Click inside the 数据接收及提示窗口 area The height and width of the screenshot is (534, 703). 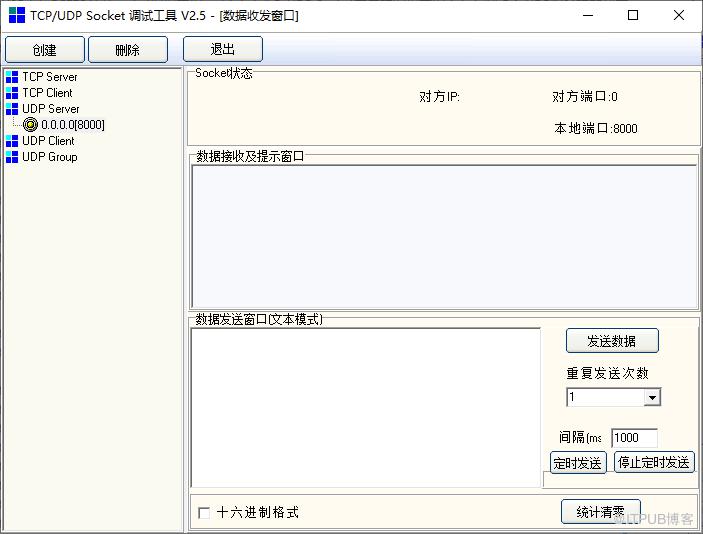tap(444, 236)
